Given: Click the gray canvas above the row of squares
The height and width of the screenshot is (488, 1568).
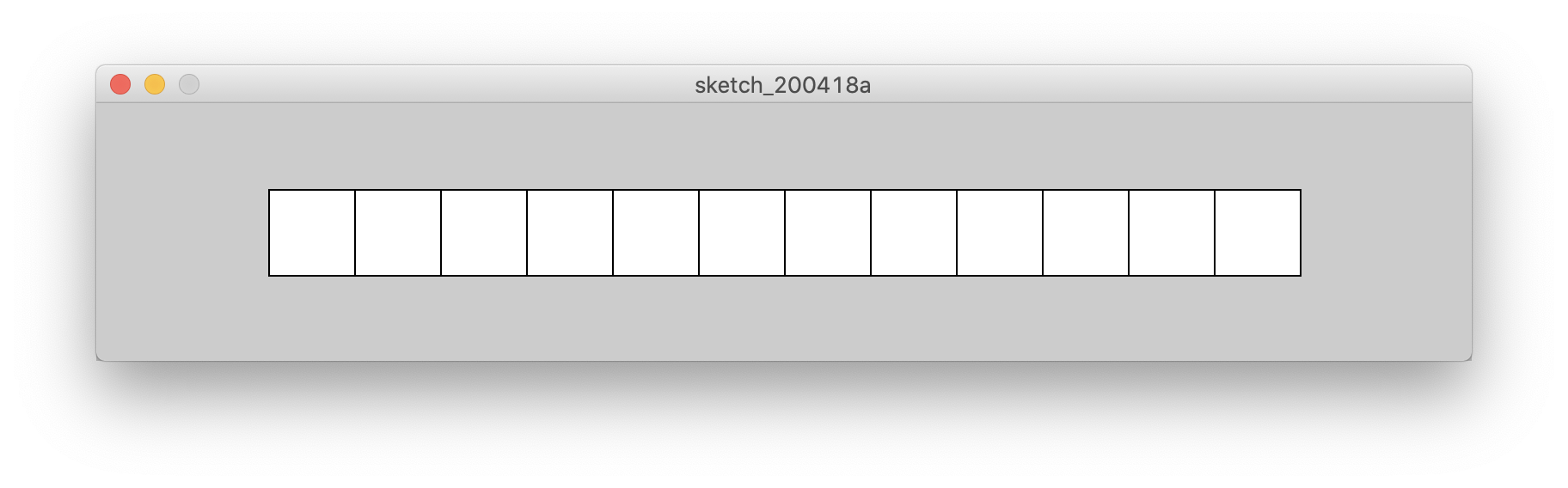Looking at the screenshot, I should 784,146.
